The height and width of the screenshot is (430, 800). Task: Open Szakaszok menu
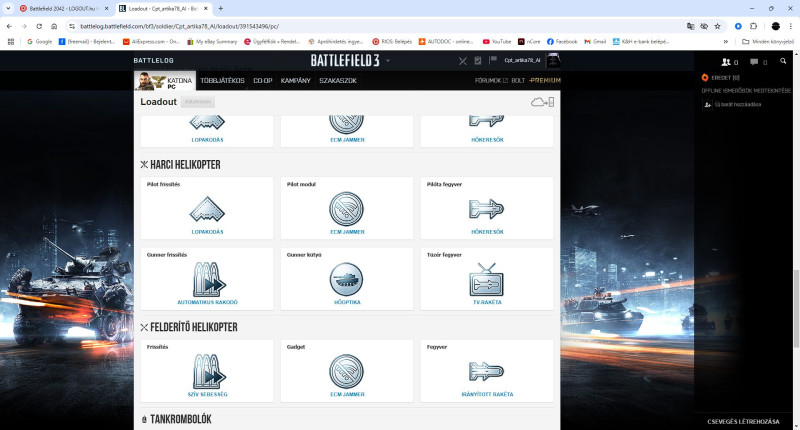pyautogui.click(x=338, y=81)
